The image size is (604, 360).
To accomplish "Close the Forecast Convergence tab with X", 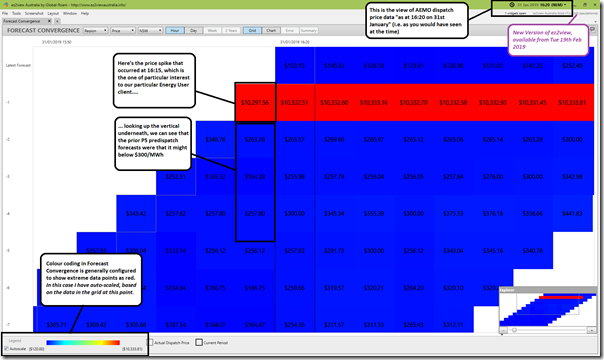I will [49, 21].
